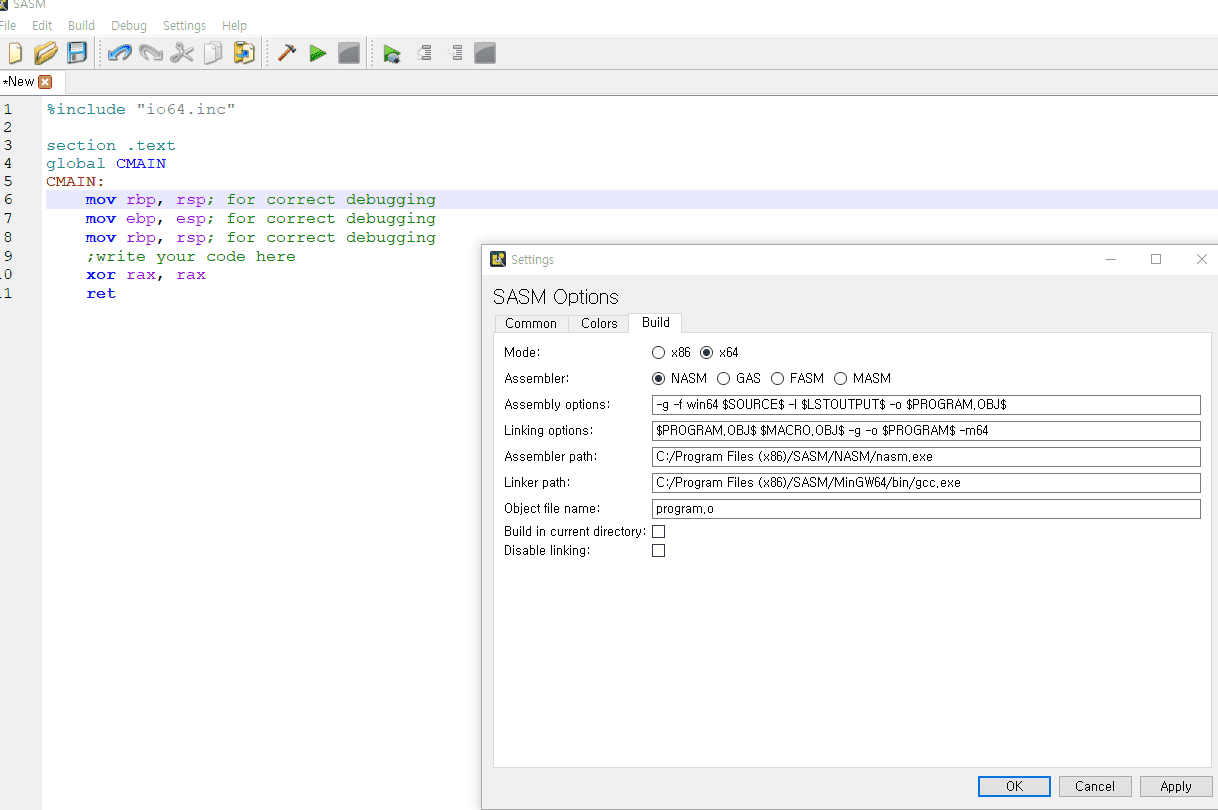Image resolution: width=1218 pixels, height=810 pixels.
Task: Edit the Linking options field
Action: tap(926, 430)
